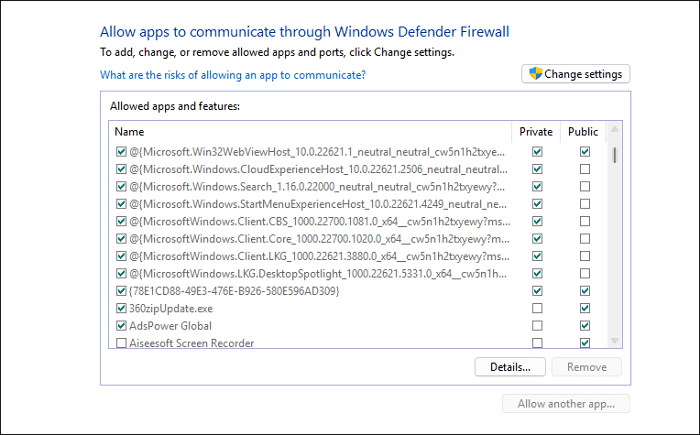The height and width of the screenshot is (435, 700).
Task: Click the Allow another app... button
Action: click(x=566, y=404)
